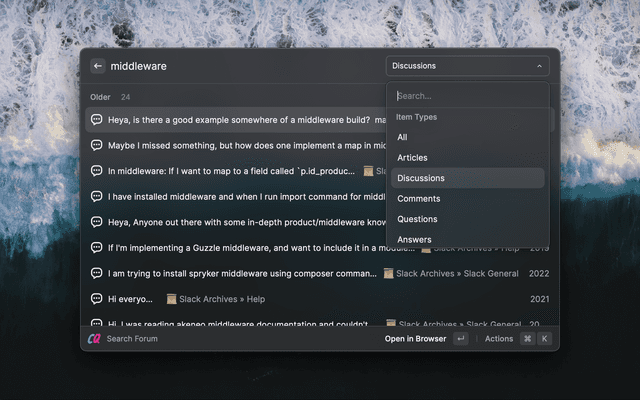Screen dimensions: 640x400
Task: Click Slack Archives icon in "Hi everyo..." row
Action: (171, 299)
